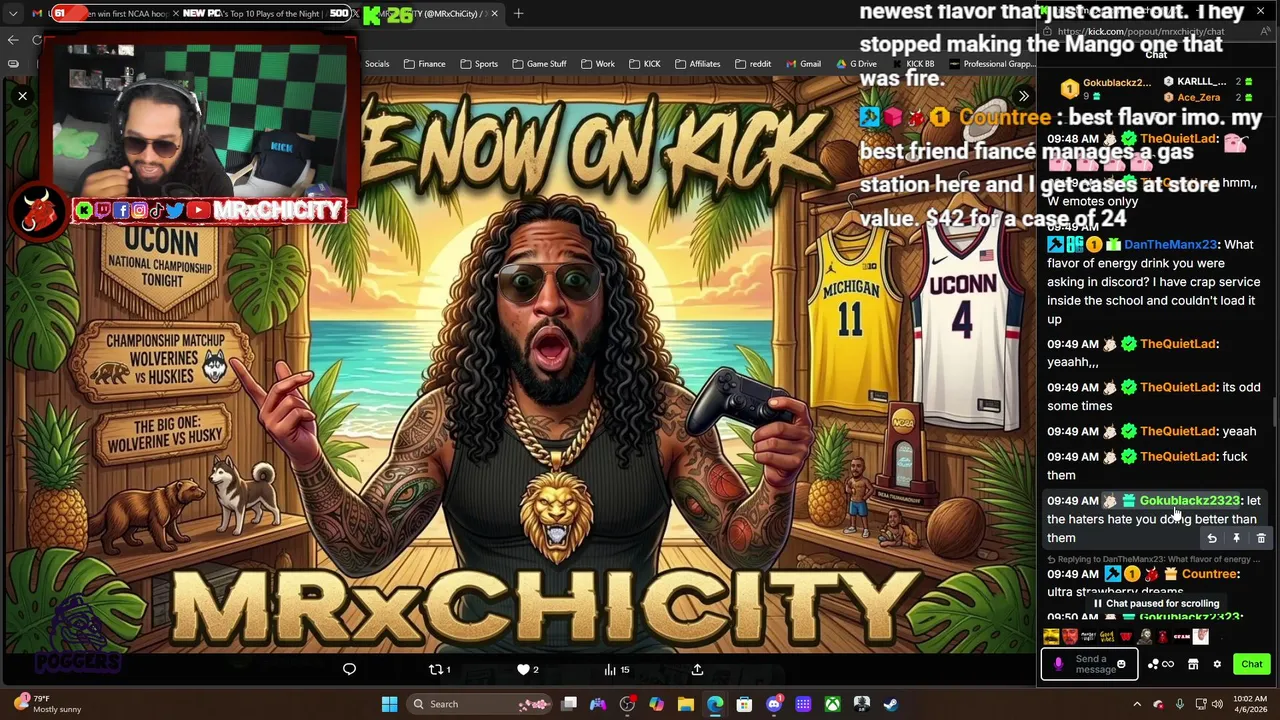The height and width of the screenshot is (720, 1280).
Task: Close the image viewer with the X icon
Action: 22,97
